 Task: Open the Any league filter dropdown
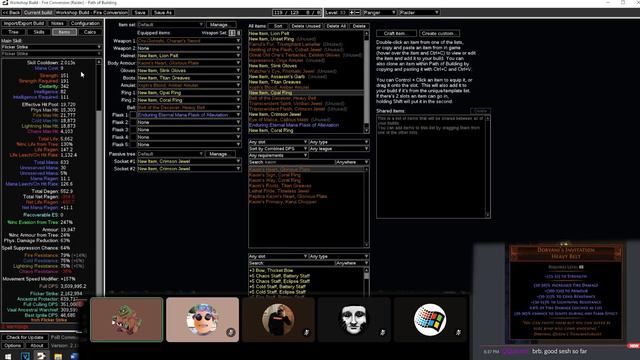(x=339, y=149)
